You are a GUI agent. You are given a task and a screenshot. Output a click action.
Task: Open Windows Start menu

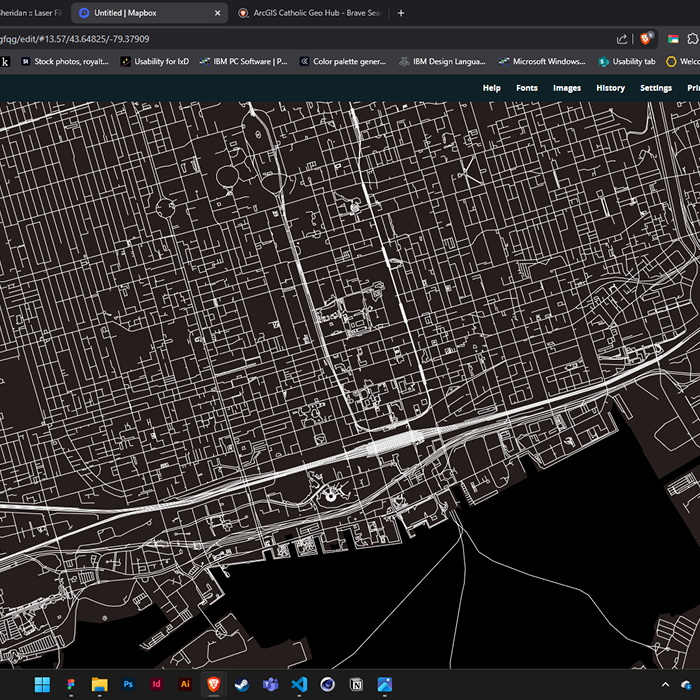click(x=42, y=685)
